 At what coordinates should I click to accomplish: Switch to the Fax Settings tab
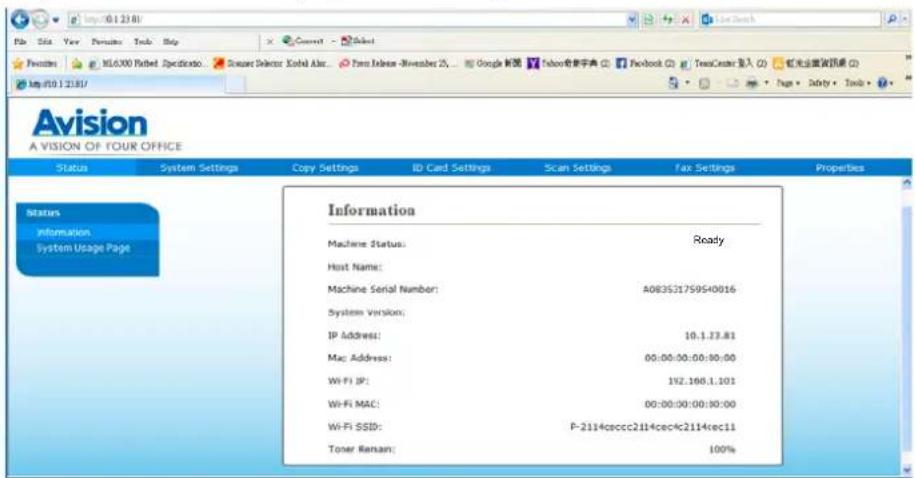[704, 168]
